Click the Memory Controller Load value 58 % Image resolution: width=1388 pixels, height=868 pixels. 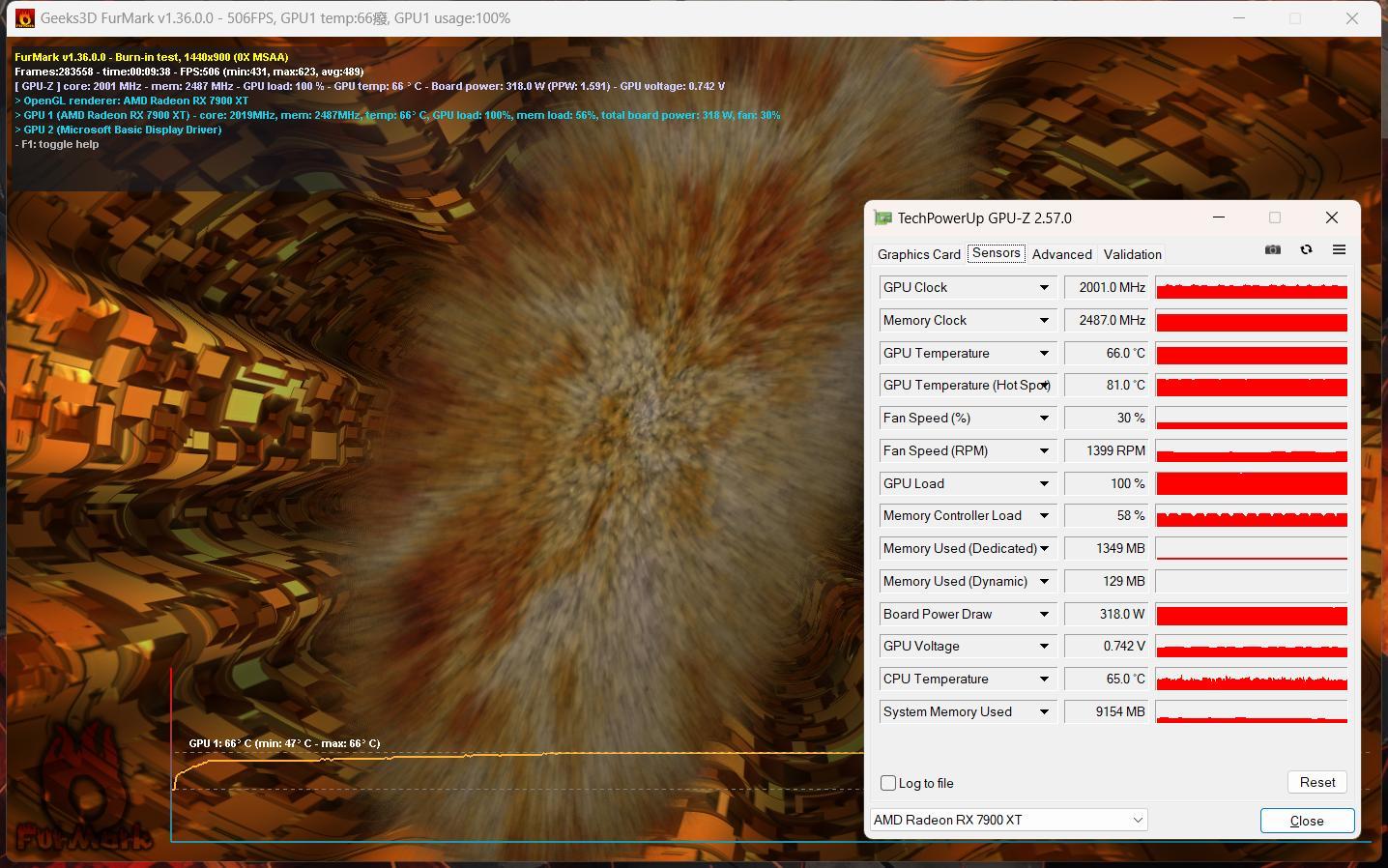(x=1106, y=515)
